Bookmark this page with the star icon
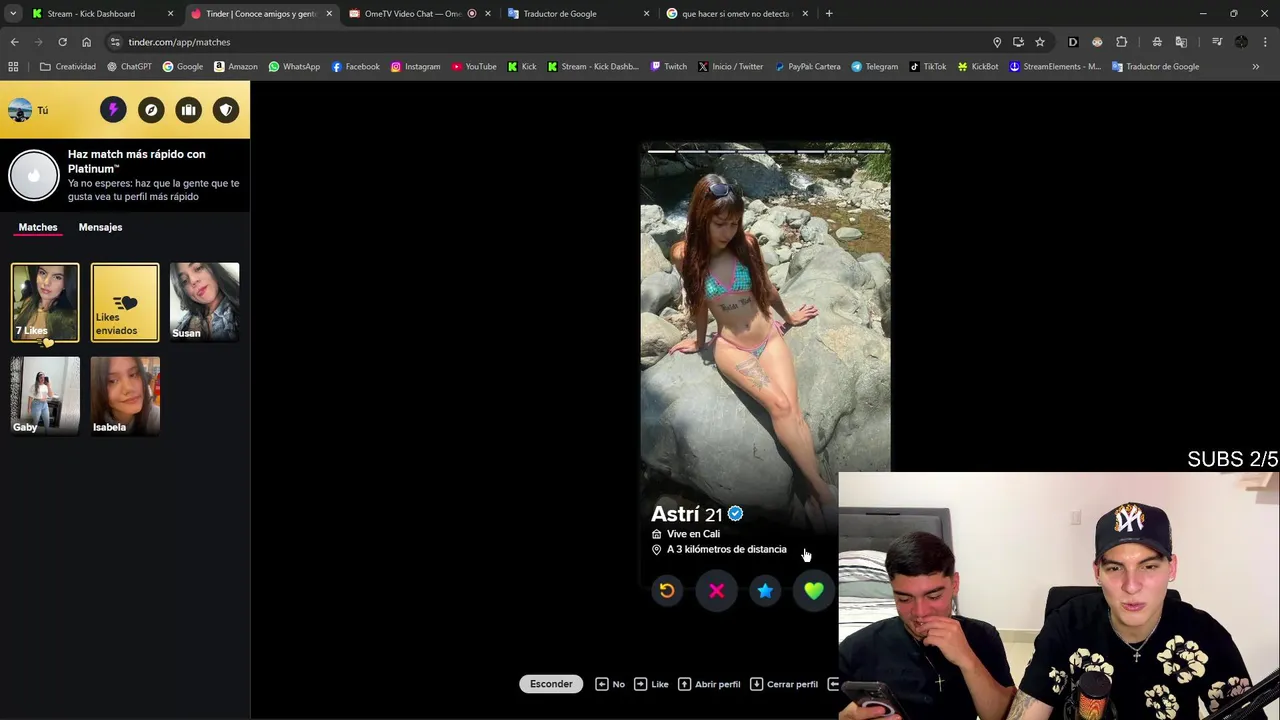Screen dimensions: 1280x720 click(1040, 42)
